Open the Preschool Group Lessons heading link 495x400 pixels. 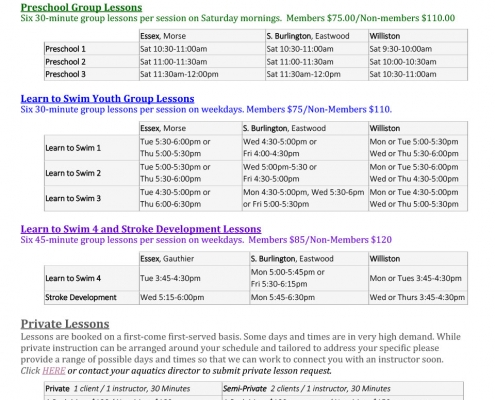pyautogui.click(x=81, y=7)
